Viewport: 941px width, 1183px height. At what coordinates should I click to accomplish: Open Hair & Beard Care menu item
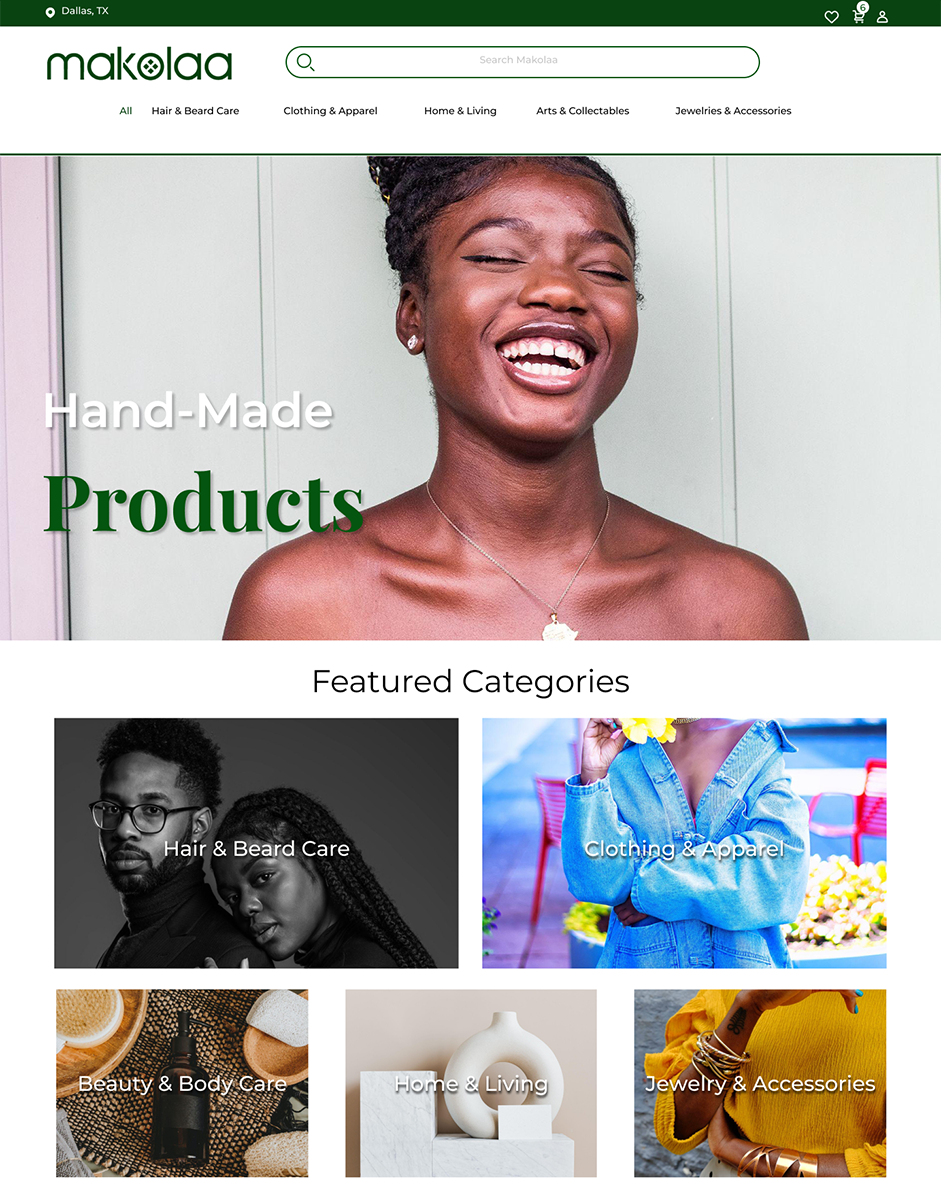pyautogui.click(x=195, y=111)
